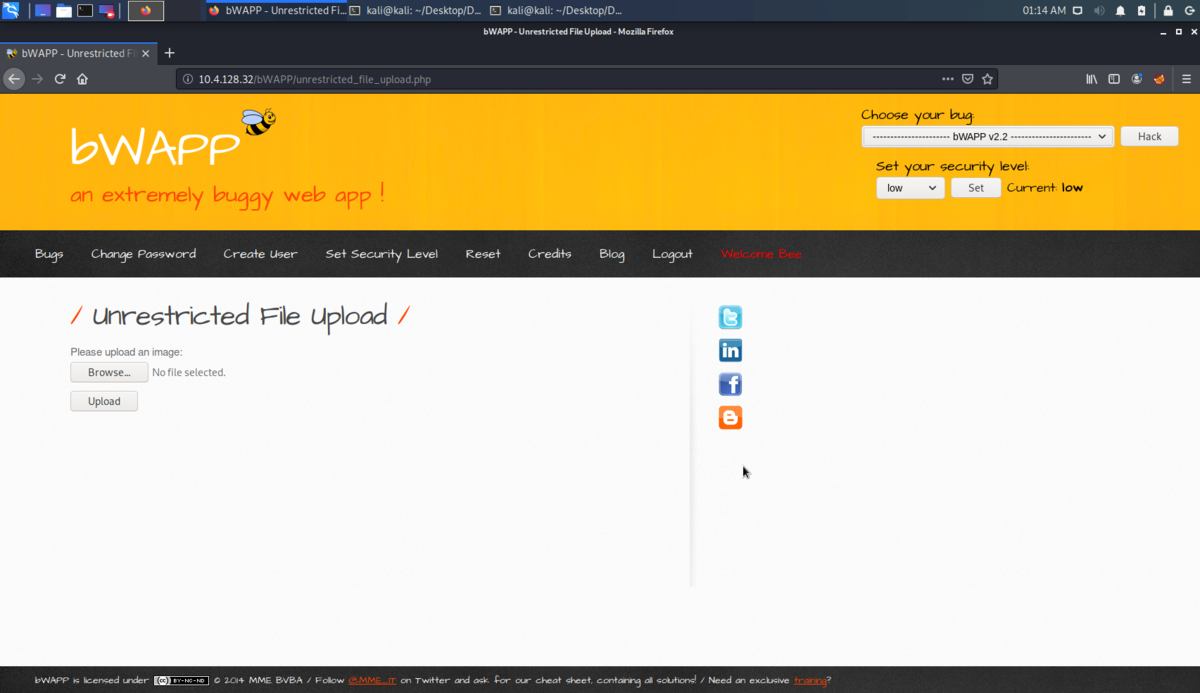Image resolution: width=1200 pixels, height=693 pixels.
Task: Open the page actions three-dot menu
Action: coord(948,79)
